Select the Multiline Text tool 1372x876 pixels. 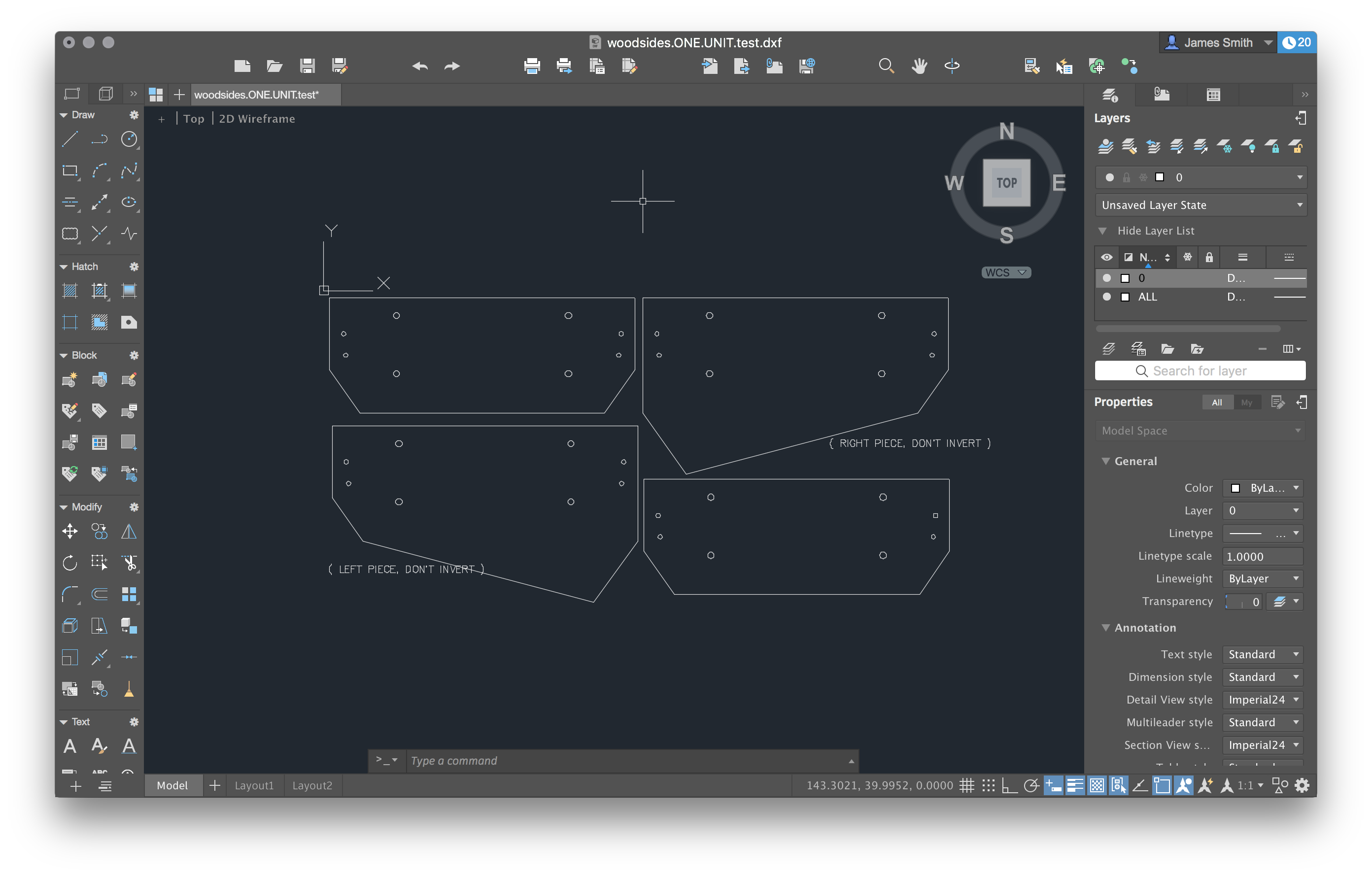(70, 746)
